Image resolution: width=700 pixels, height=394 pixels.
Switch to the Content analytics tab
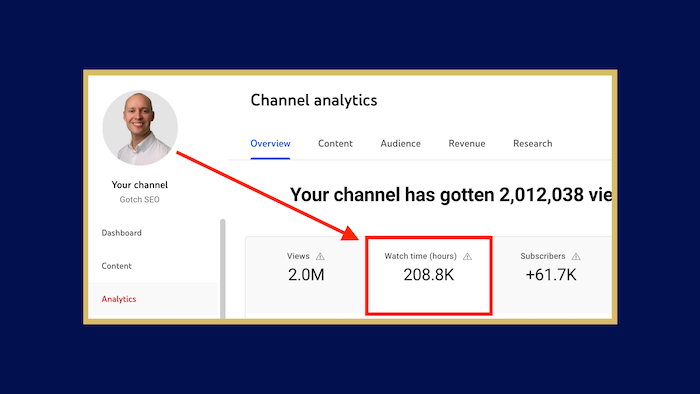tap(335, 143)
